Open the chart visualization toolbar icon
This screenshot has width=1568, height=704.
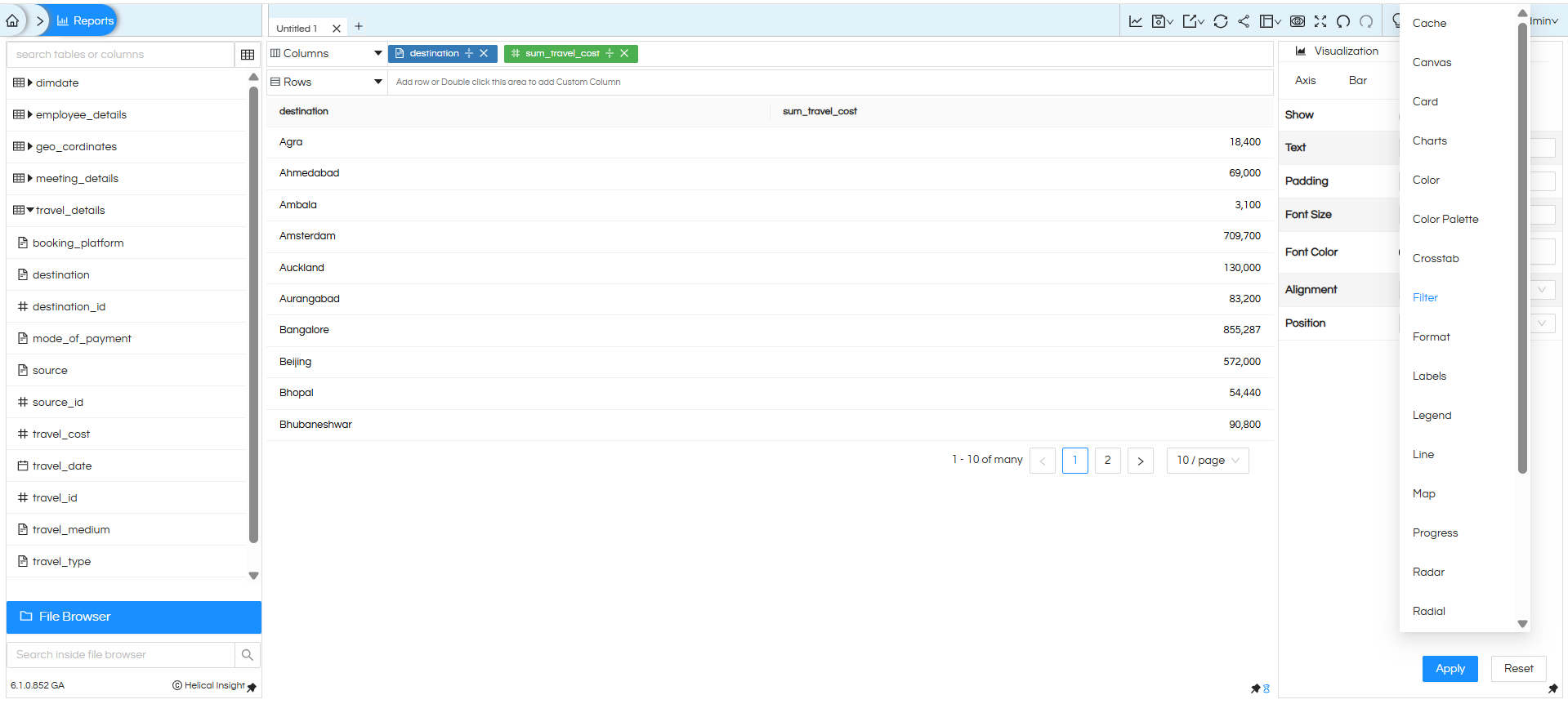(1136, 21)
